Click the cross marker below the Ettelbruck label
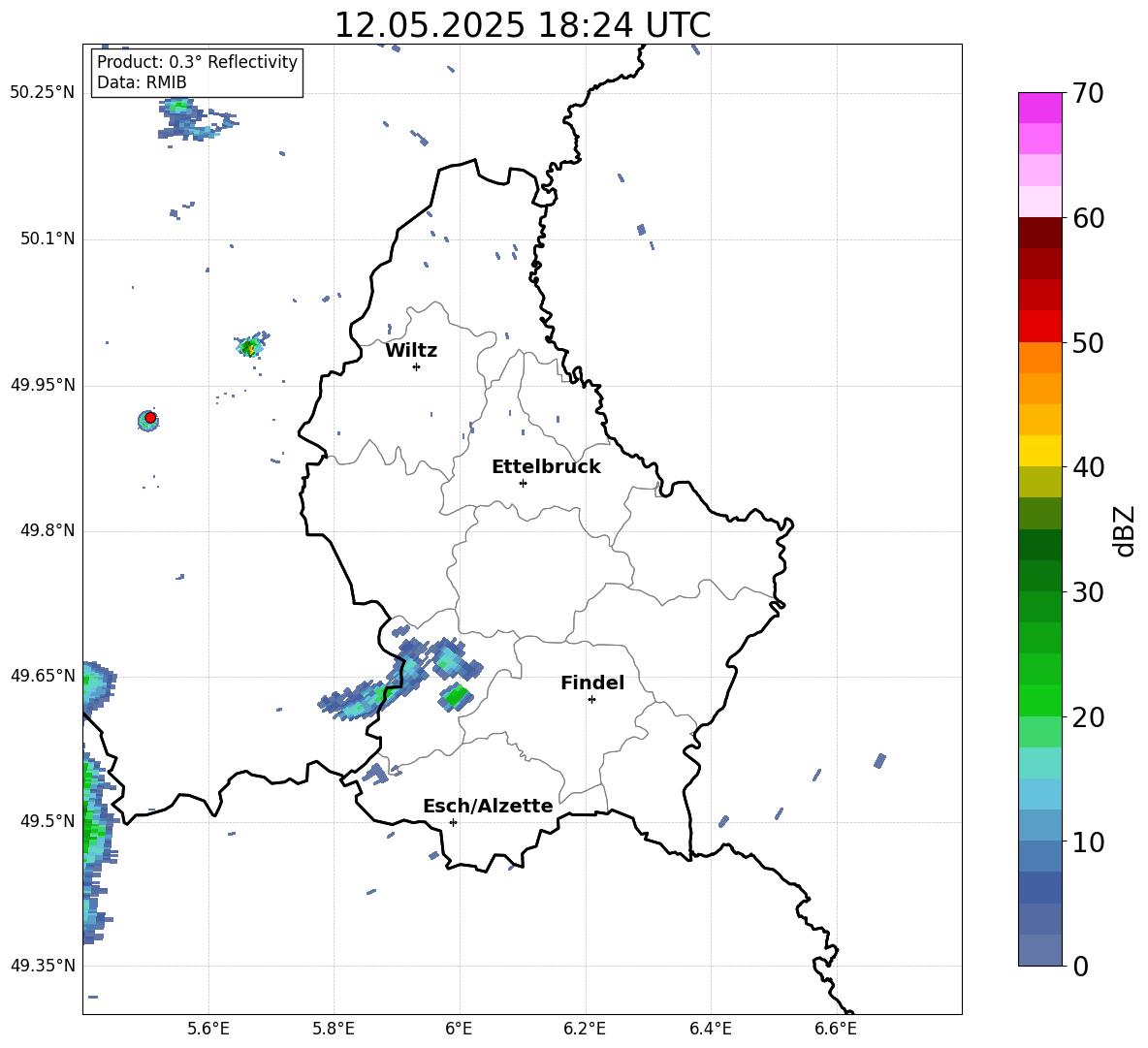The image size is (1148, 1048). (x=523, y=483)
